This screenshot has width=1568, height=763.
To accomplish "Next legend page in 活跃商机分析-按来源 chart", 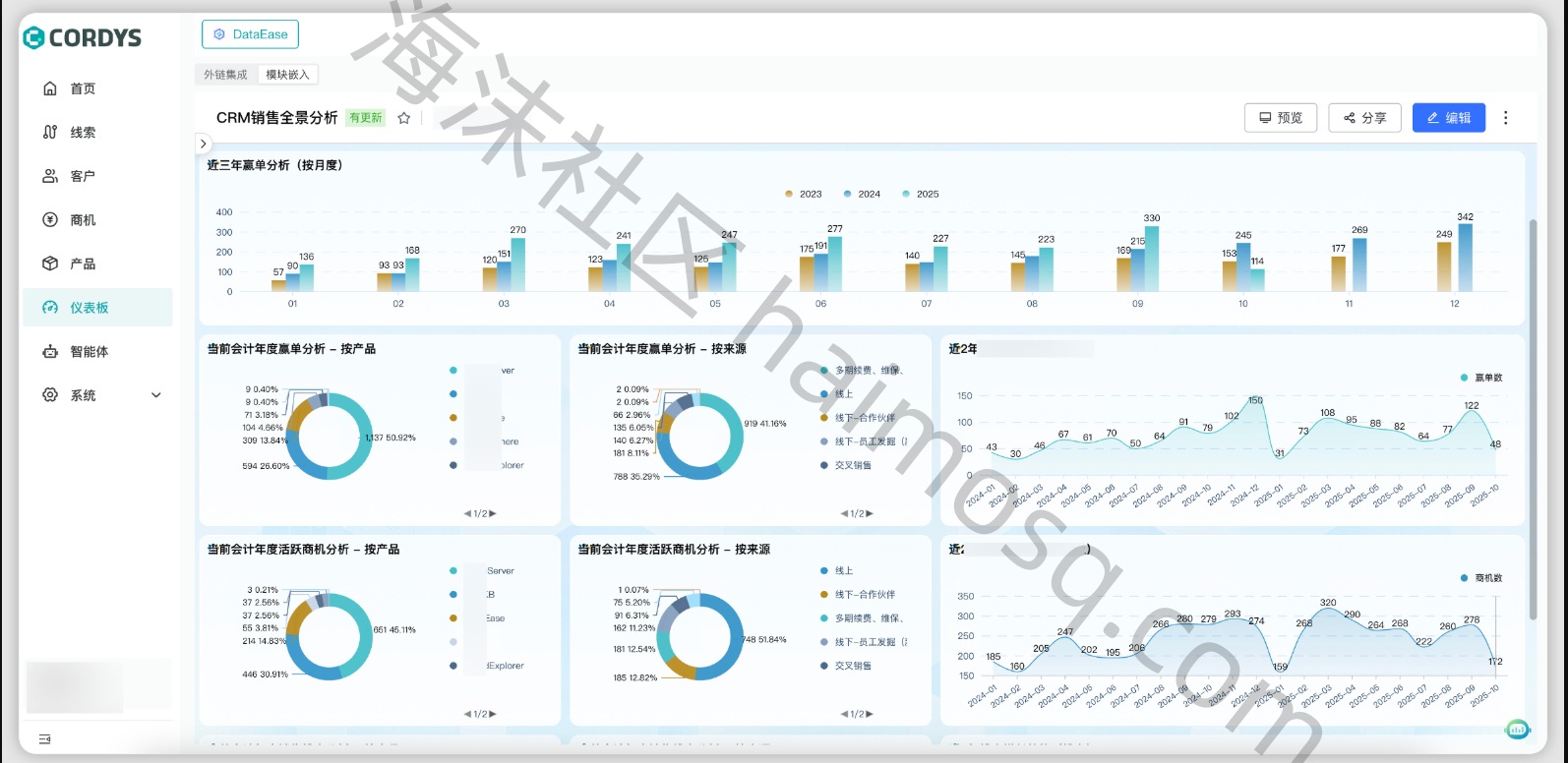I will (x=870, y=715).
